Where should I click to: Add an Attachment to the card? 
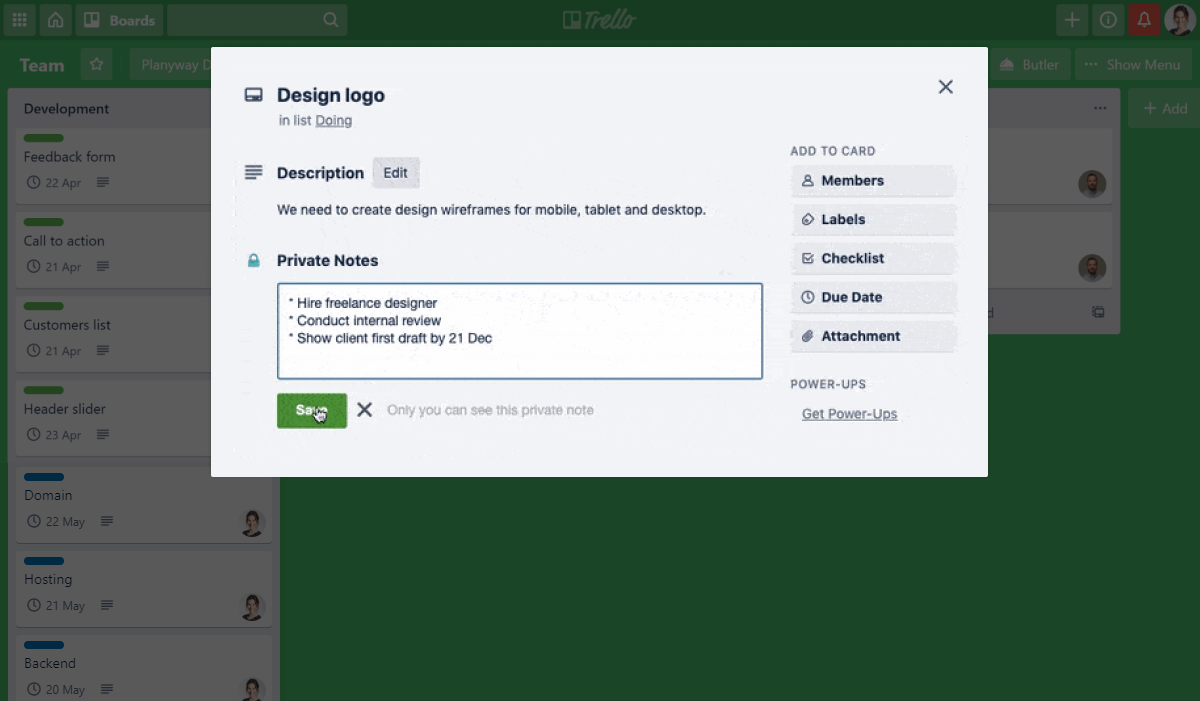873,337
